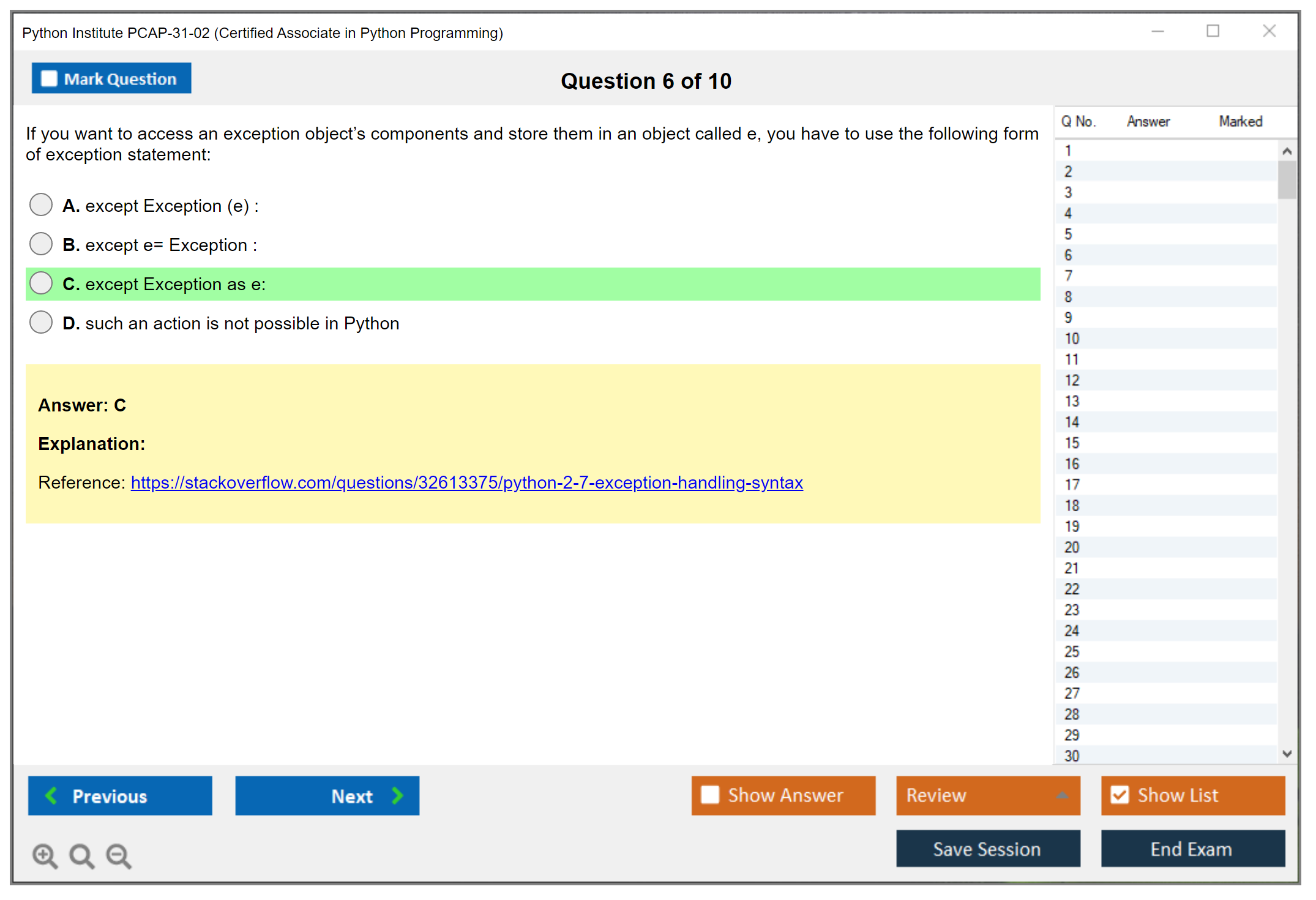Open the stackoverflow reference link
1316x900 pixels.
click(466, 482)
